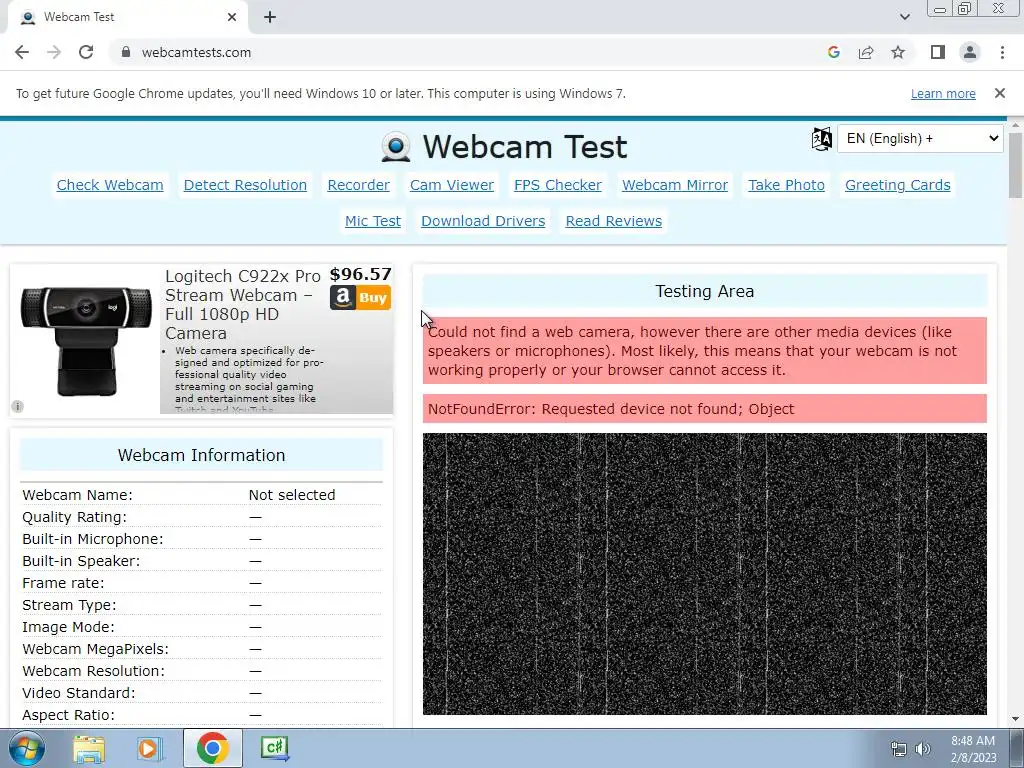Open the tab search chevron
Image resolution: width=1024 pixels, height=768 pixels.
[904, 17]
